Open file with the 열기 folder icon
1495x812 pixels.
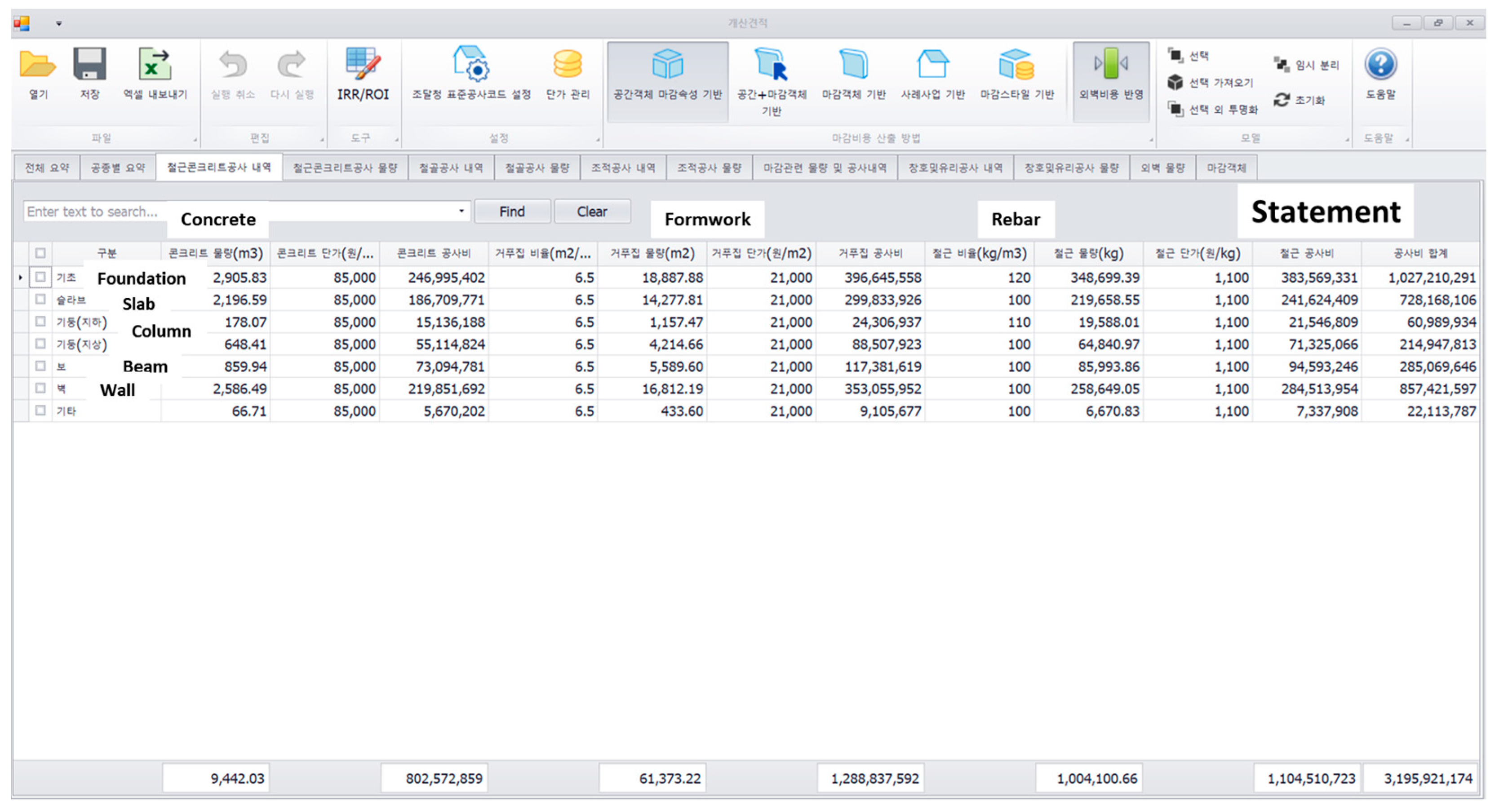coord(38,65)
